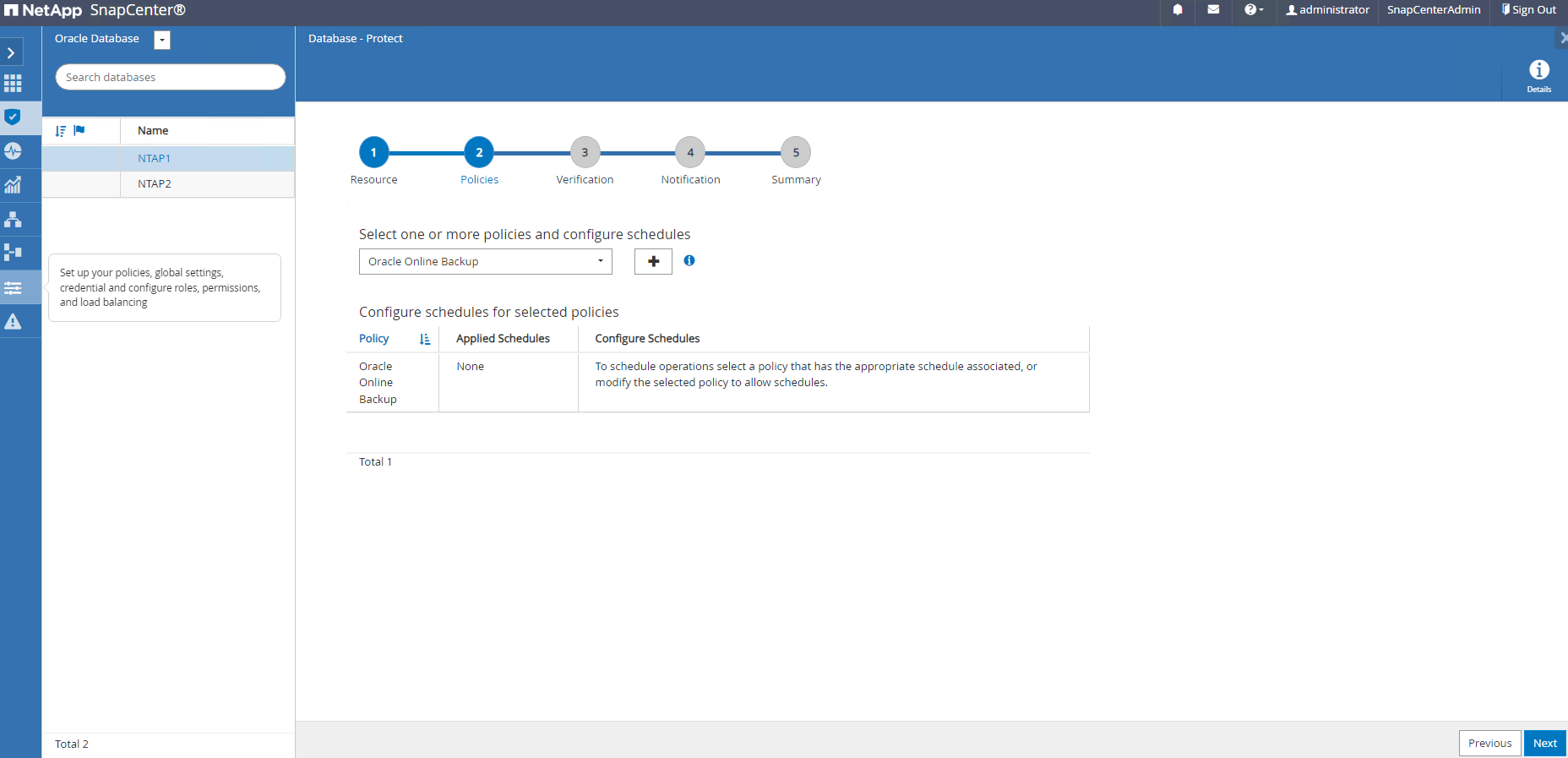
Task: Open the Details info panel
Action: tap(1538, 75)
